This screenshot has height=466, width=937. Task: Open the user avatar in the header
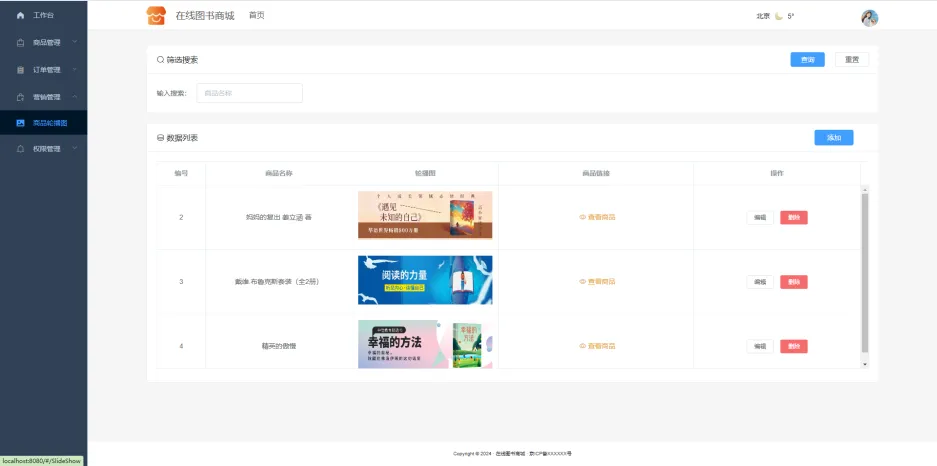[869, 17]
